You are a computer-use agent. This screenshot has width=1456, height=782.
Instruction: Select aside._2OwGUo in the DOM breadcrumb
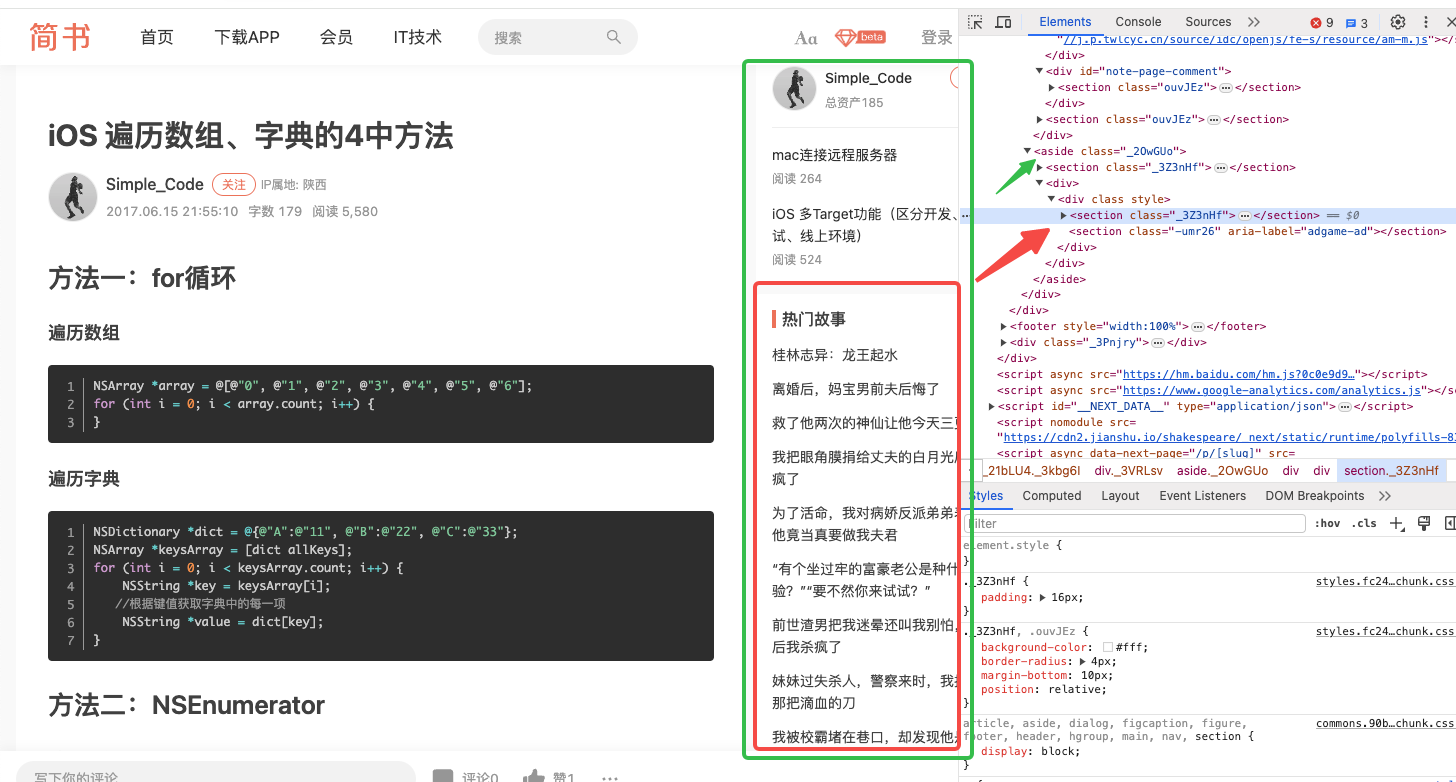point(1222,471)
